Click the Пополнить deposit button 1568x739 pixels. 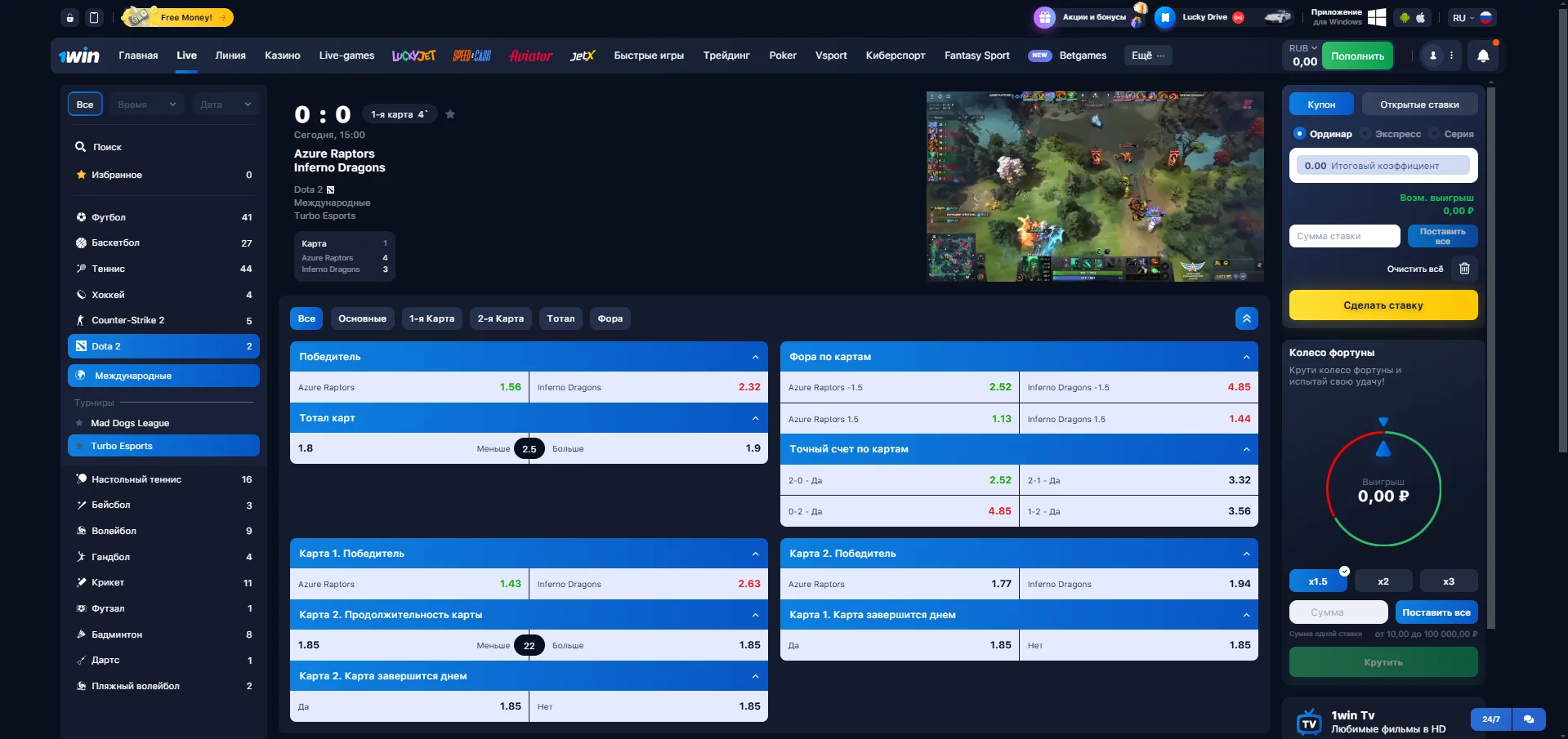tap(1357, 56)
